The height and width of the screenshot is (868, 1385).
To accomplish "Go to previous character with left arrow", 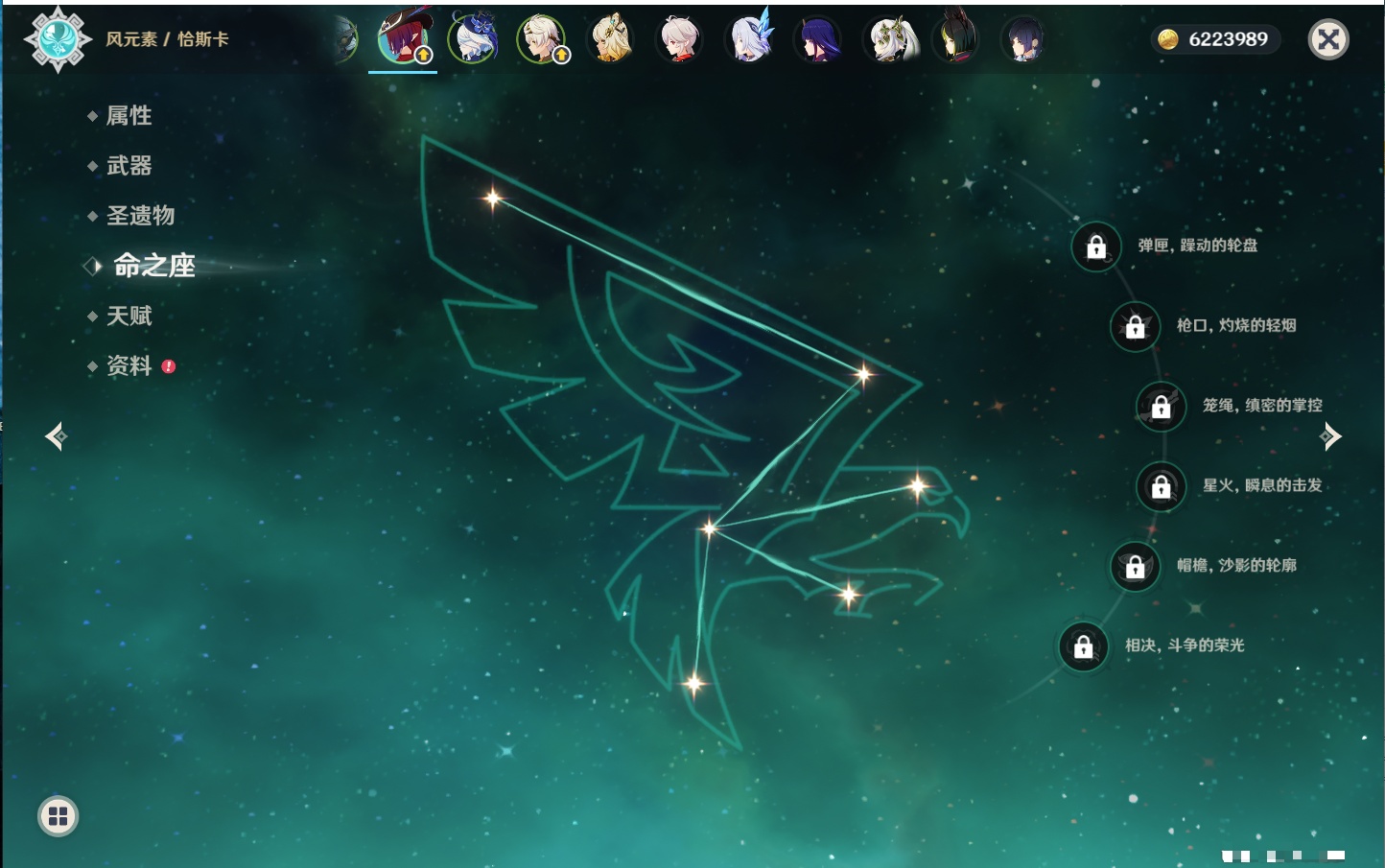I will click(56, 436).
